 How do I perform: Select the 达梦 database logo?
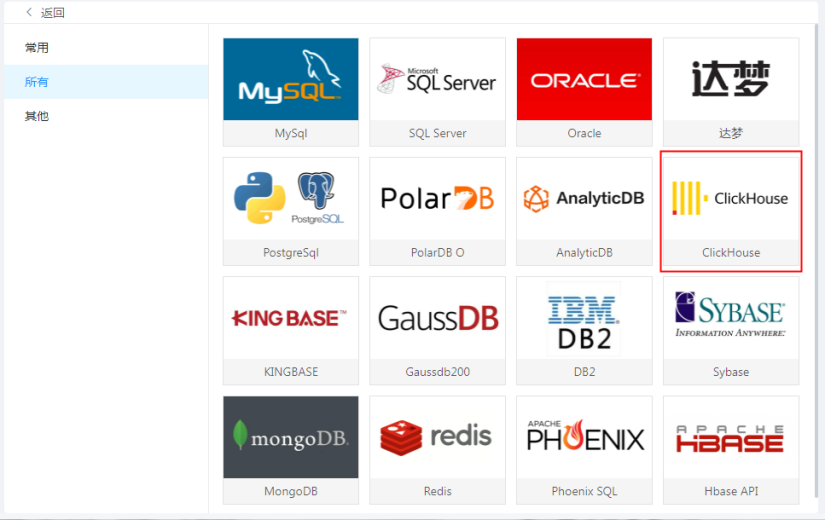tap(731, 80)
